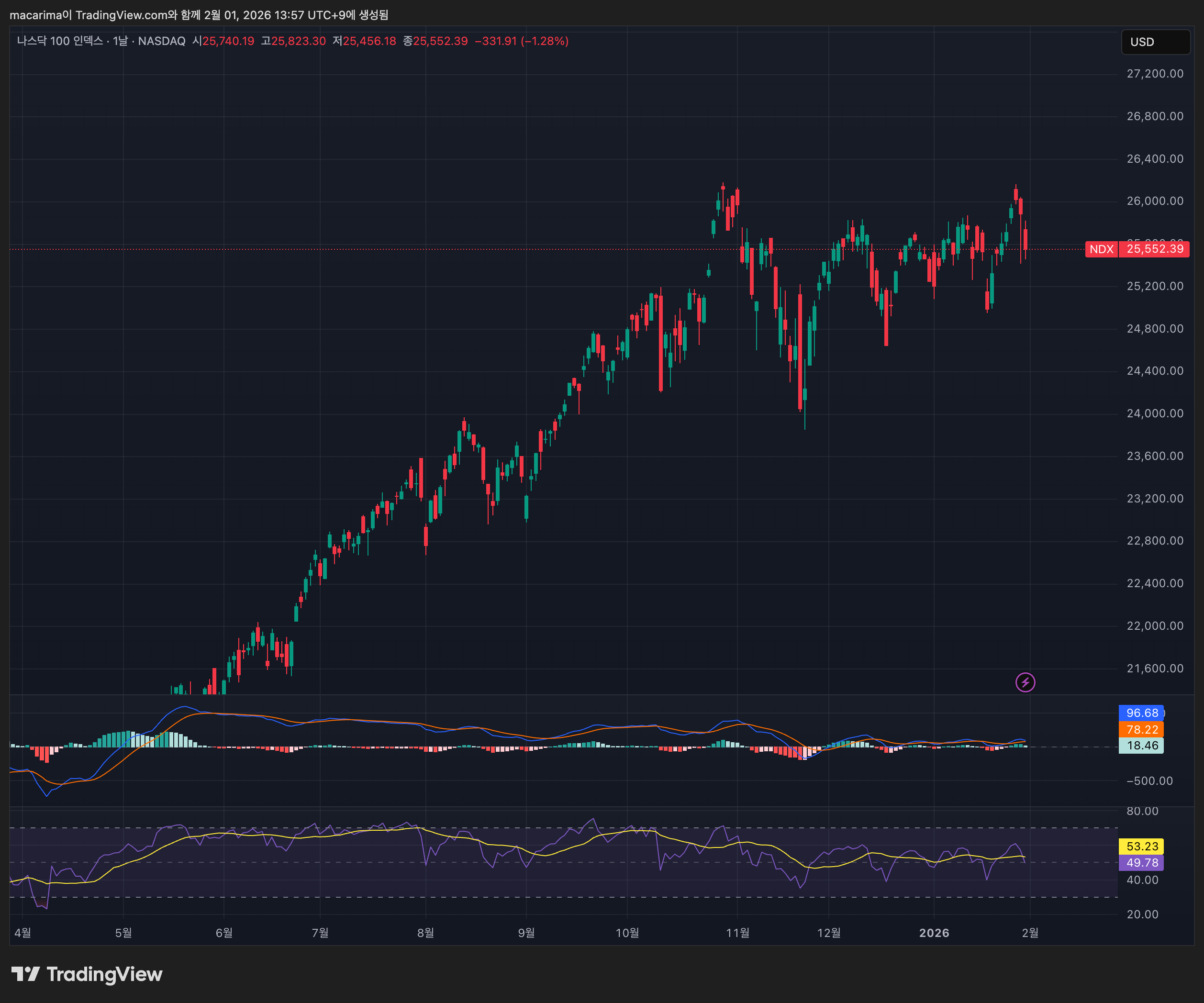Click the blue MACD value 96.68
Viewport: 1204px width, 1003px height.
(x=1141, y=713)
